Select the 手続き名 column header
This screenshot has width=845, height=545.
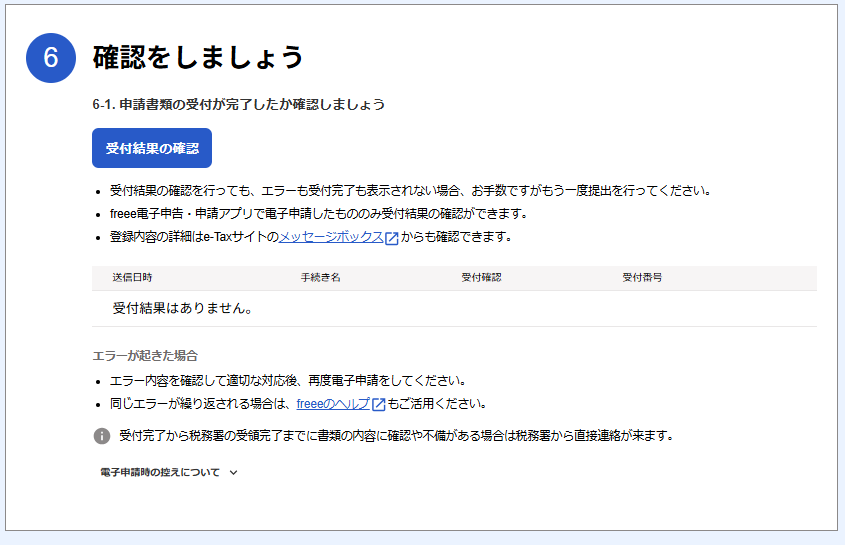[x=321, y=278]
